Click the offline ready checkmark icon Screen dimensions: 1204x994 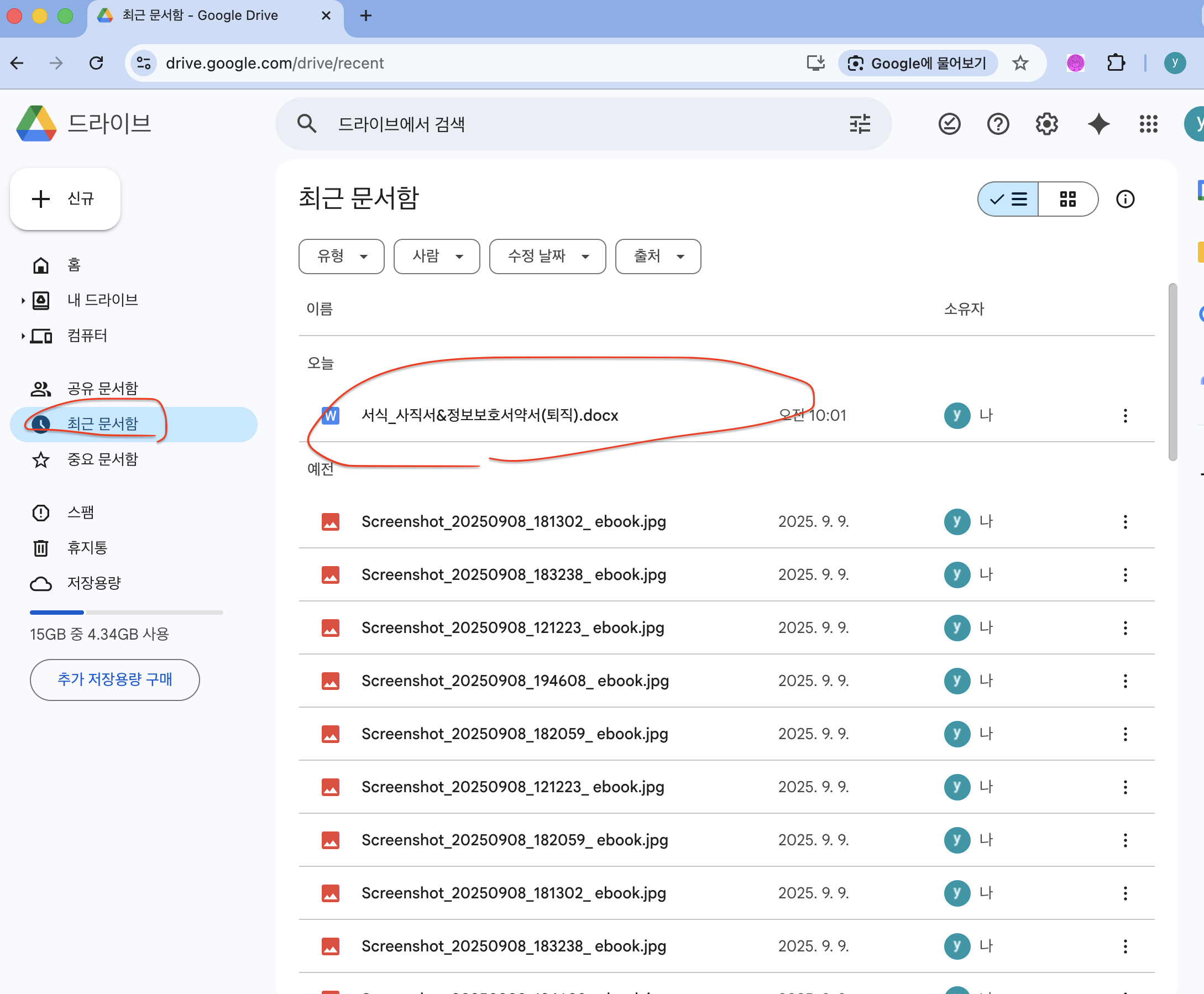pyautogui.click(x=949, y=124)
